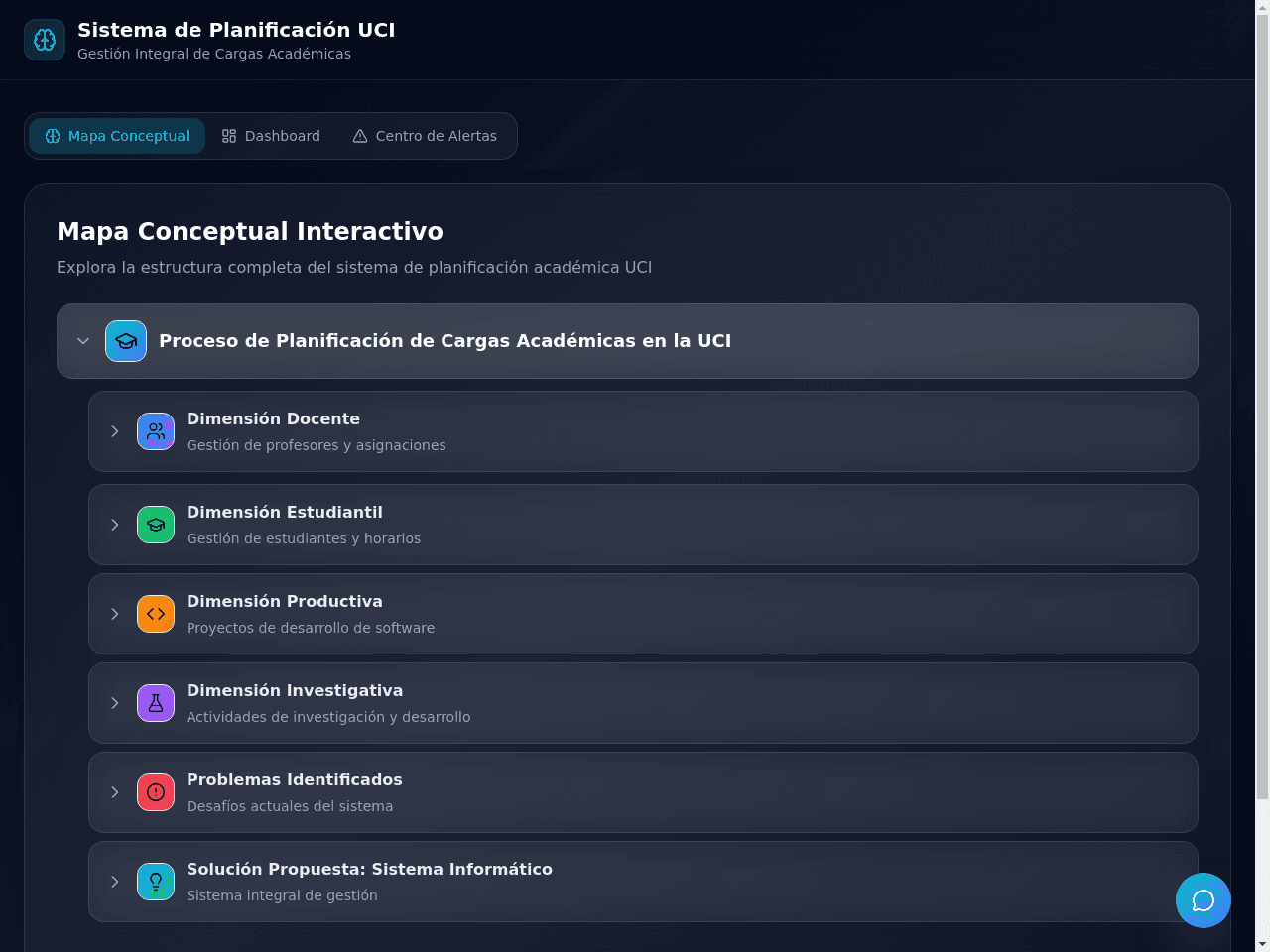Expand Dimensión Docente with its chevron
The width and height of the screenshot is (1270, 952).
coord(115,431)
